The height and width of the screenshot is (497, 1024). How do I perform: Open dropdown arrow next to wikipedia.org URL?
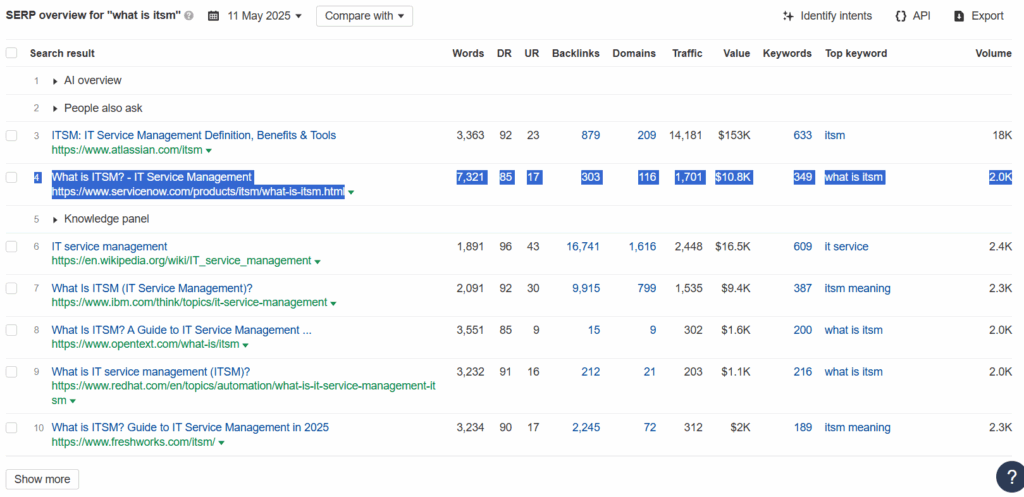(317, 261)
